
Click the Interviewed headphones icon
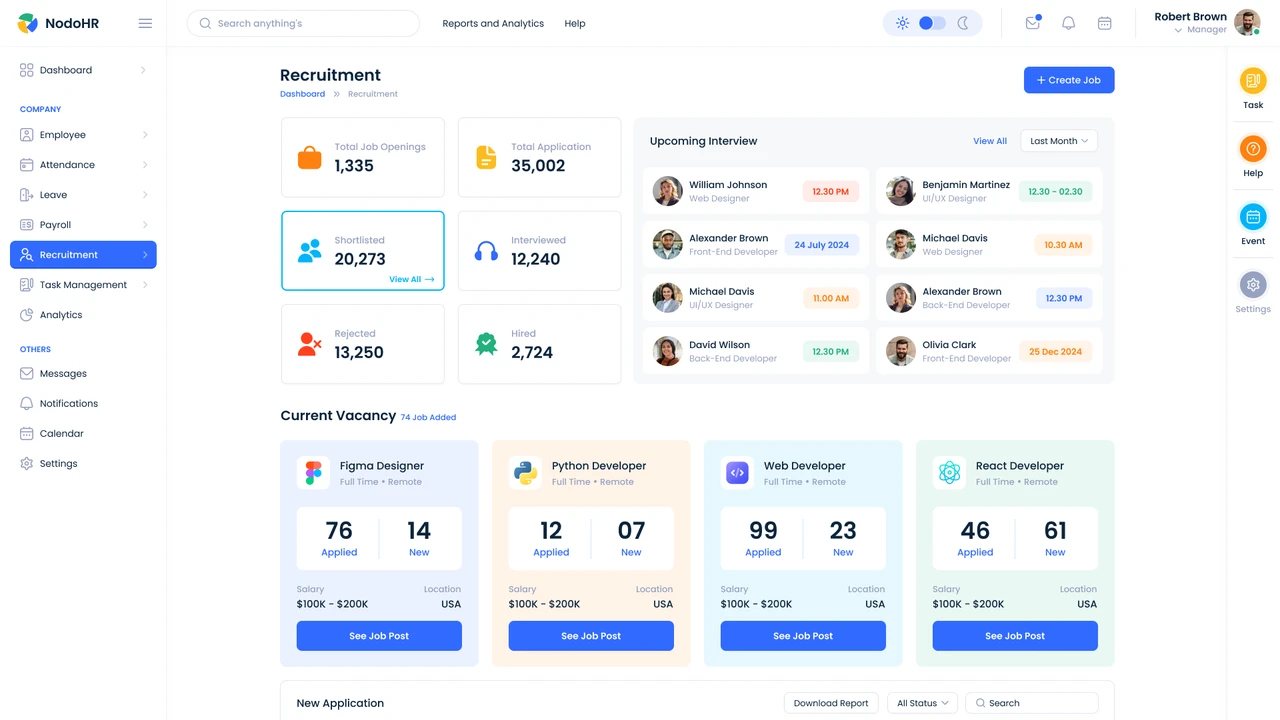click(486, 251)
